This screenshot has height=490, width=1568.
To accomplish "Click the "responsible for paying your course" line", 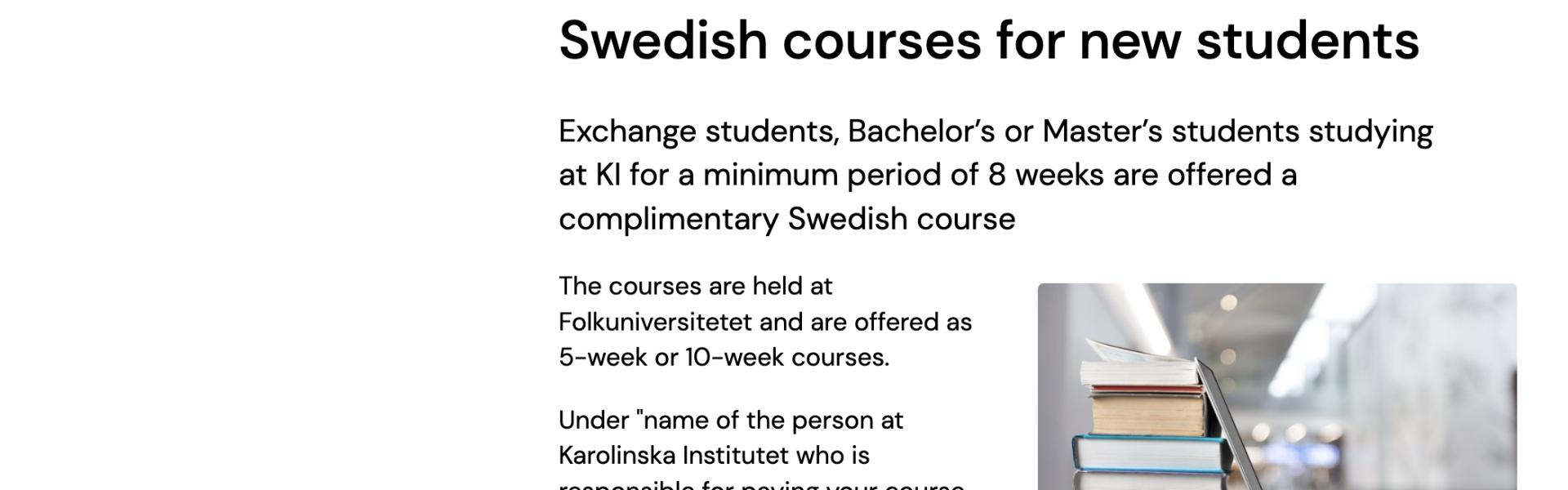I will click(762, 483).
